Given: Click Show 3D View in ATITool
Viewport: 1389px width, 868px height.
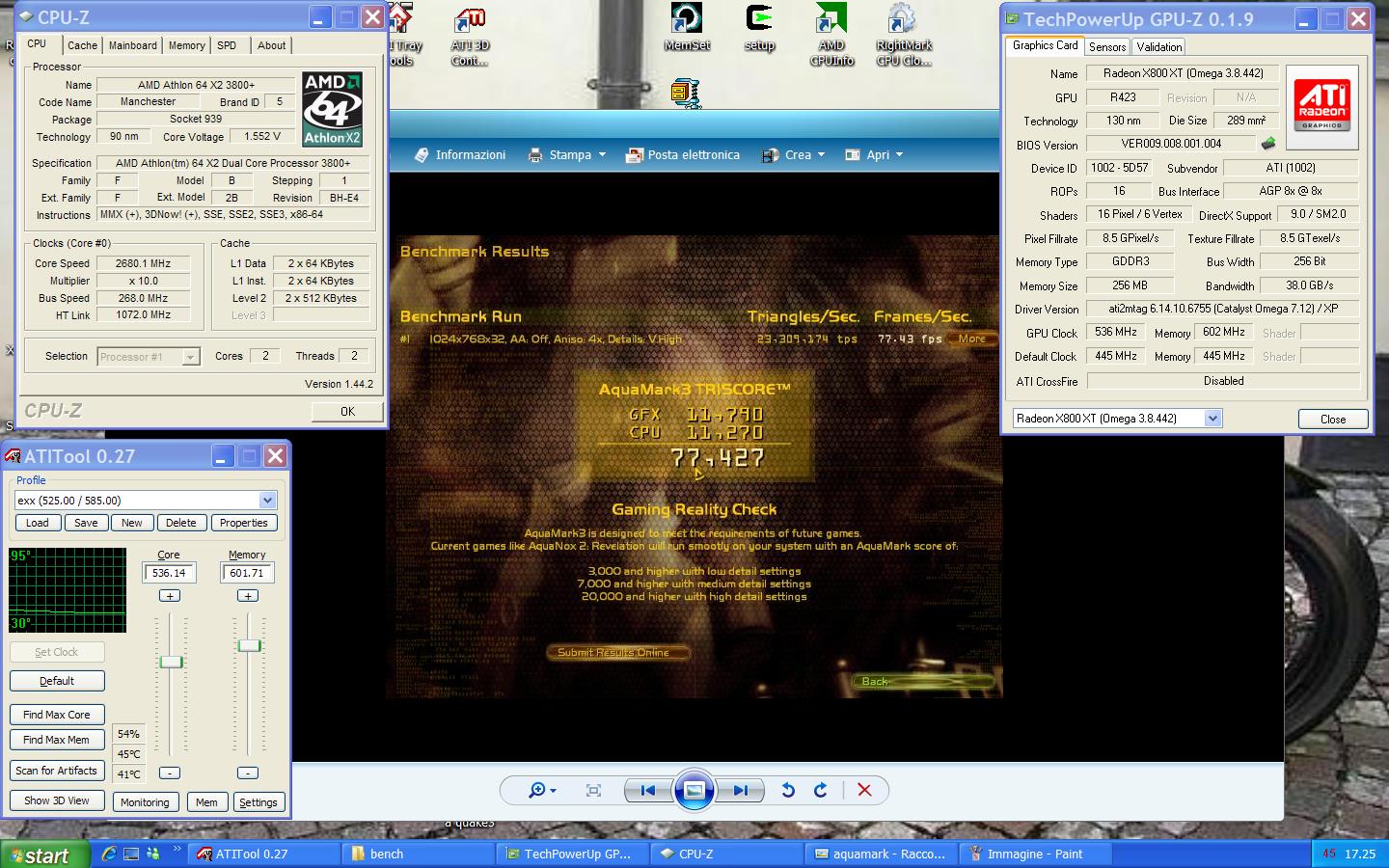Looking at the screenshot, I should [x=57, y=800].
